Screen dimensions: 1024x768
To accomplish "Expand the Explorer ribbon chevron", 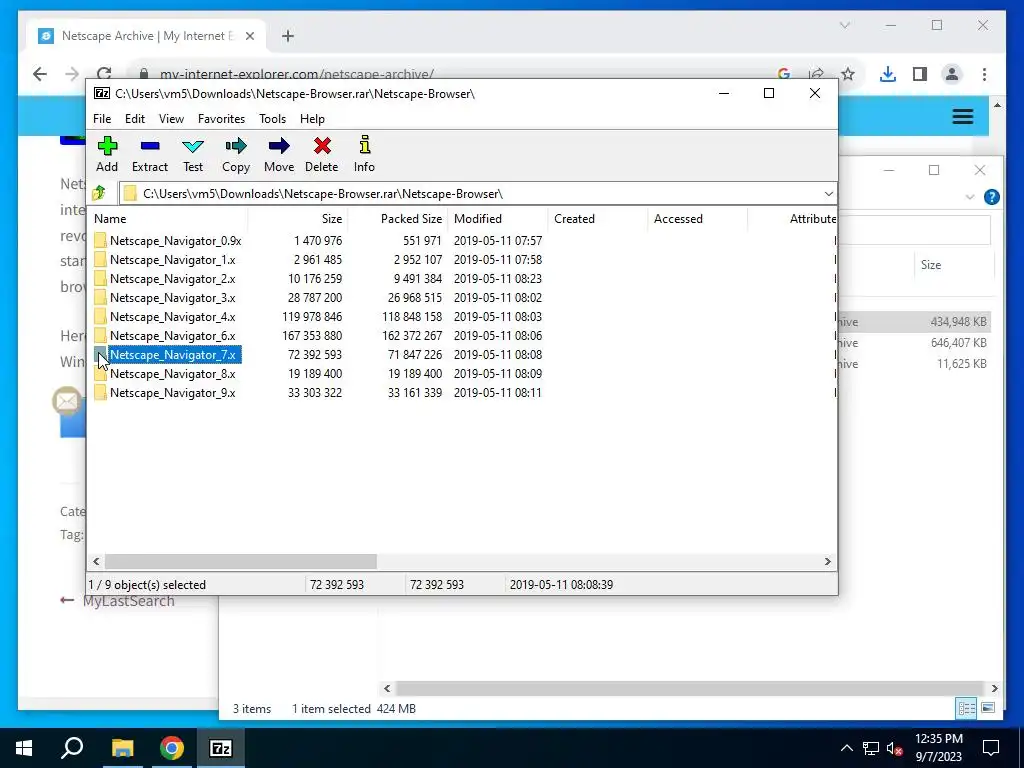I will tap(970, 197).
